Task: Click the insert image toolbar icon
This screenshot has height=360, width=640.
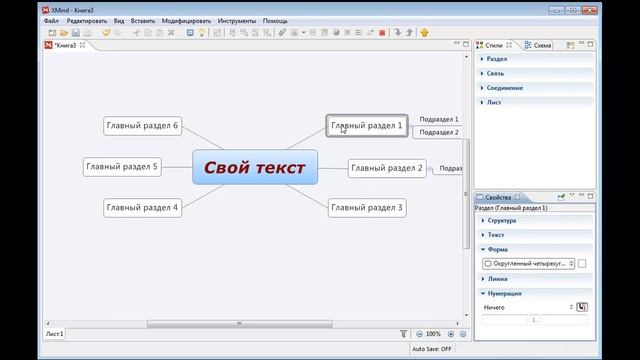Action: [294, 33]
